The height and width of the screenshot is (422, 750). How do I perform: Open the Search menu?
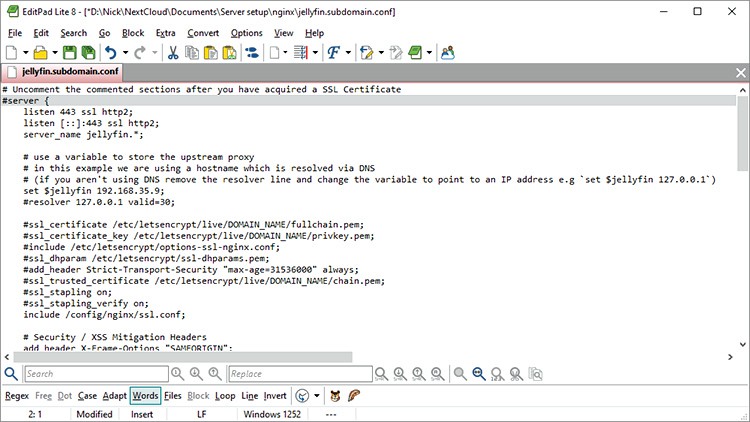[x=74, y=33]
